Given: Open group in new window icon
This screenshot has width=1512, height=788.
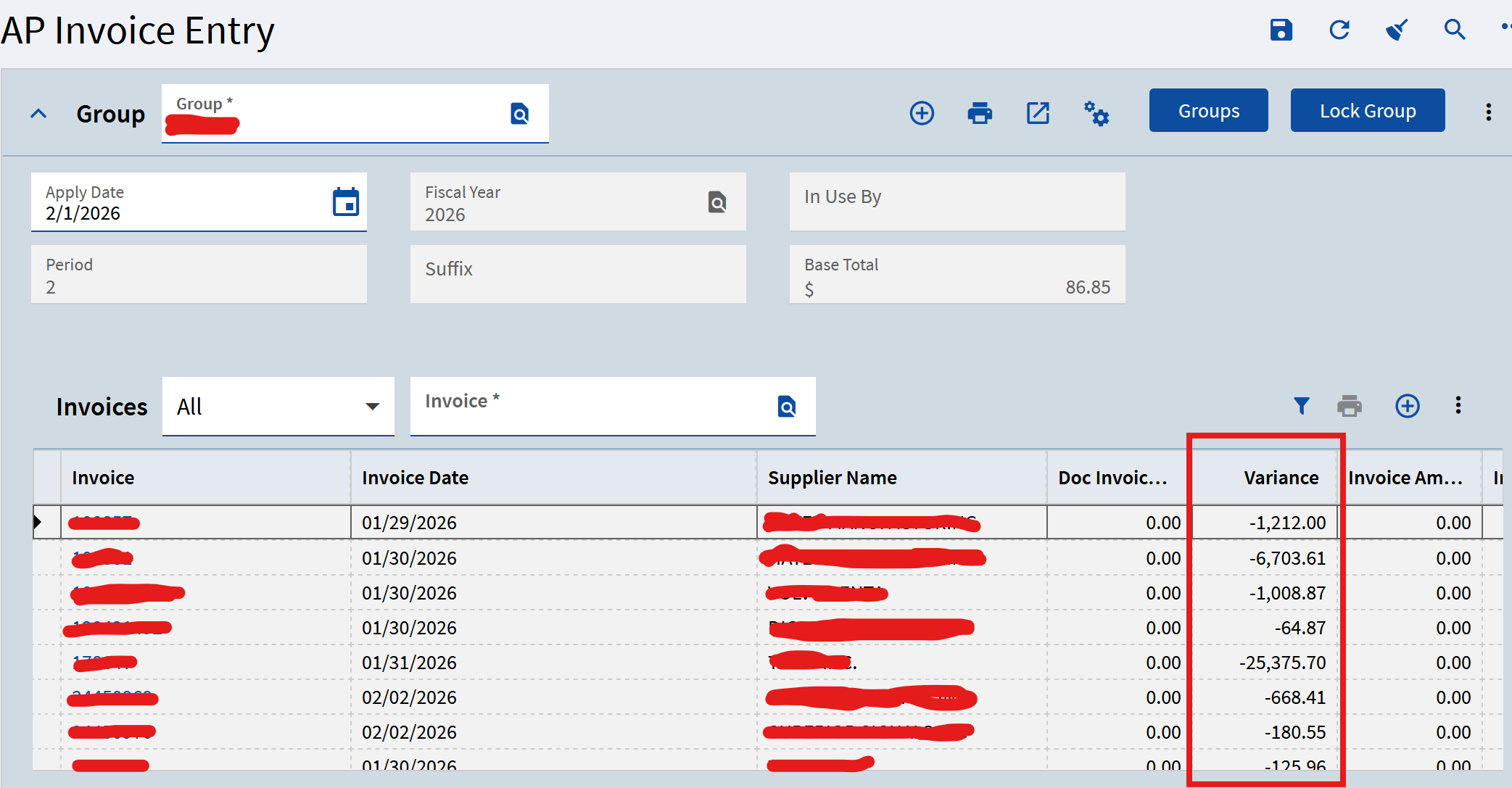Looking at the screenshot, I should coord(1038,113).
